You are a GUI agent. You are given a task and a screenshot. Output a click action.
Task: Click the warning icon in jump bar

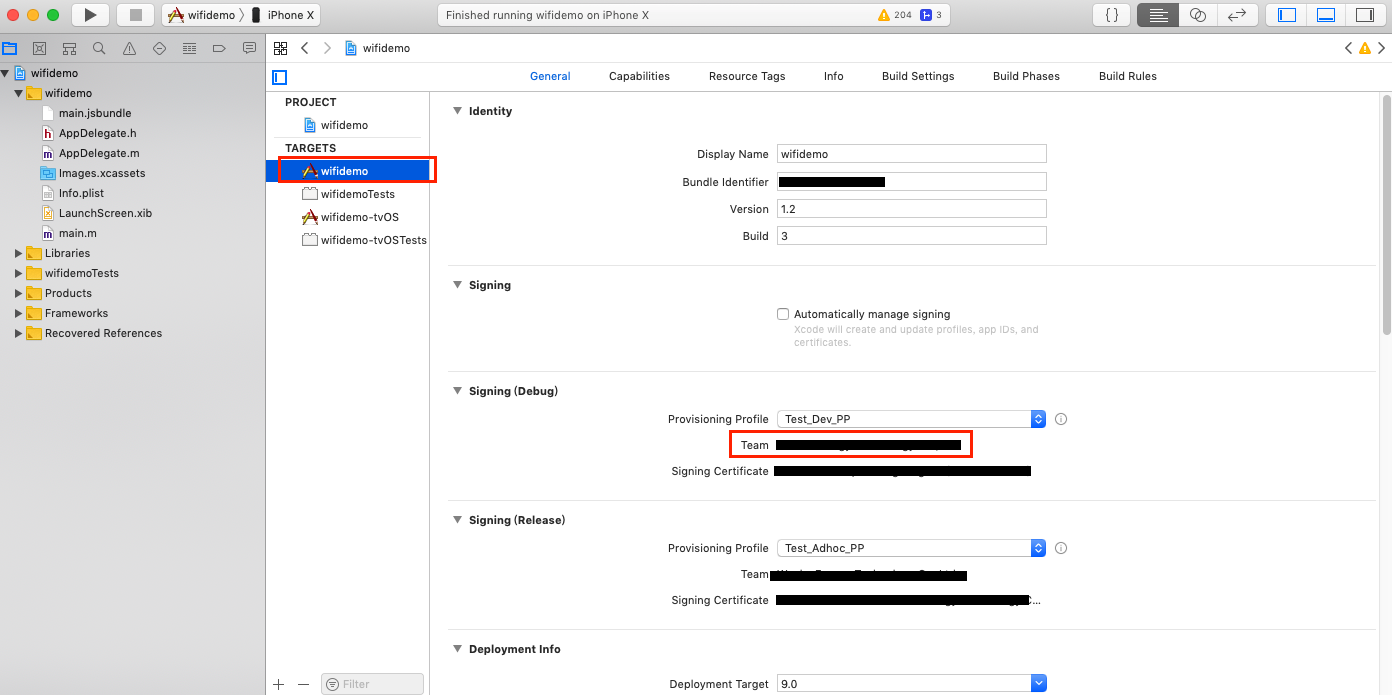pos(1365,48)
